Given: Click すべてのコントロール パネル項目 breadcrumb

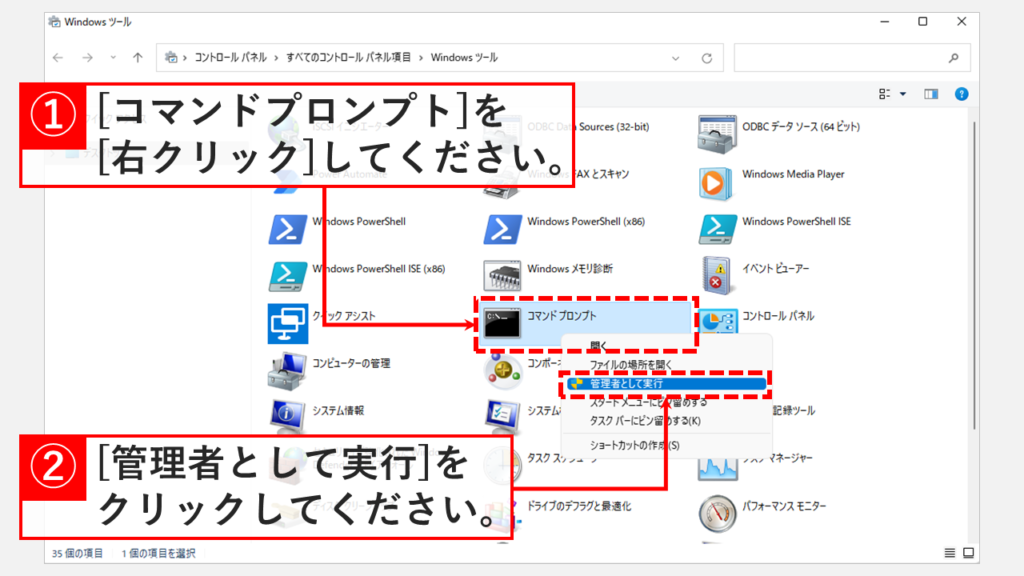Looking at the screenshot, I should [x=349, y=57].
